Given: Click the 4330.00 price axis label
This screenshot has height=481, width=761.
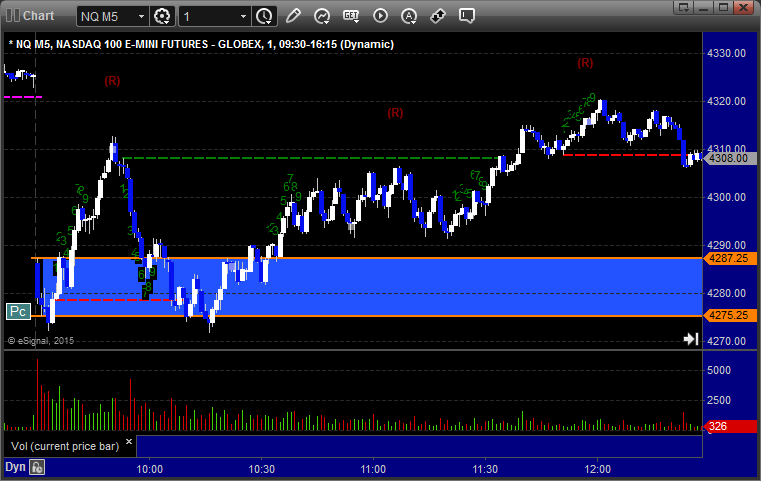Looking at the screenshot, I should pyautogui.click(x=727, y=53).
